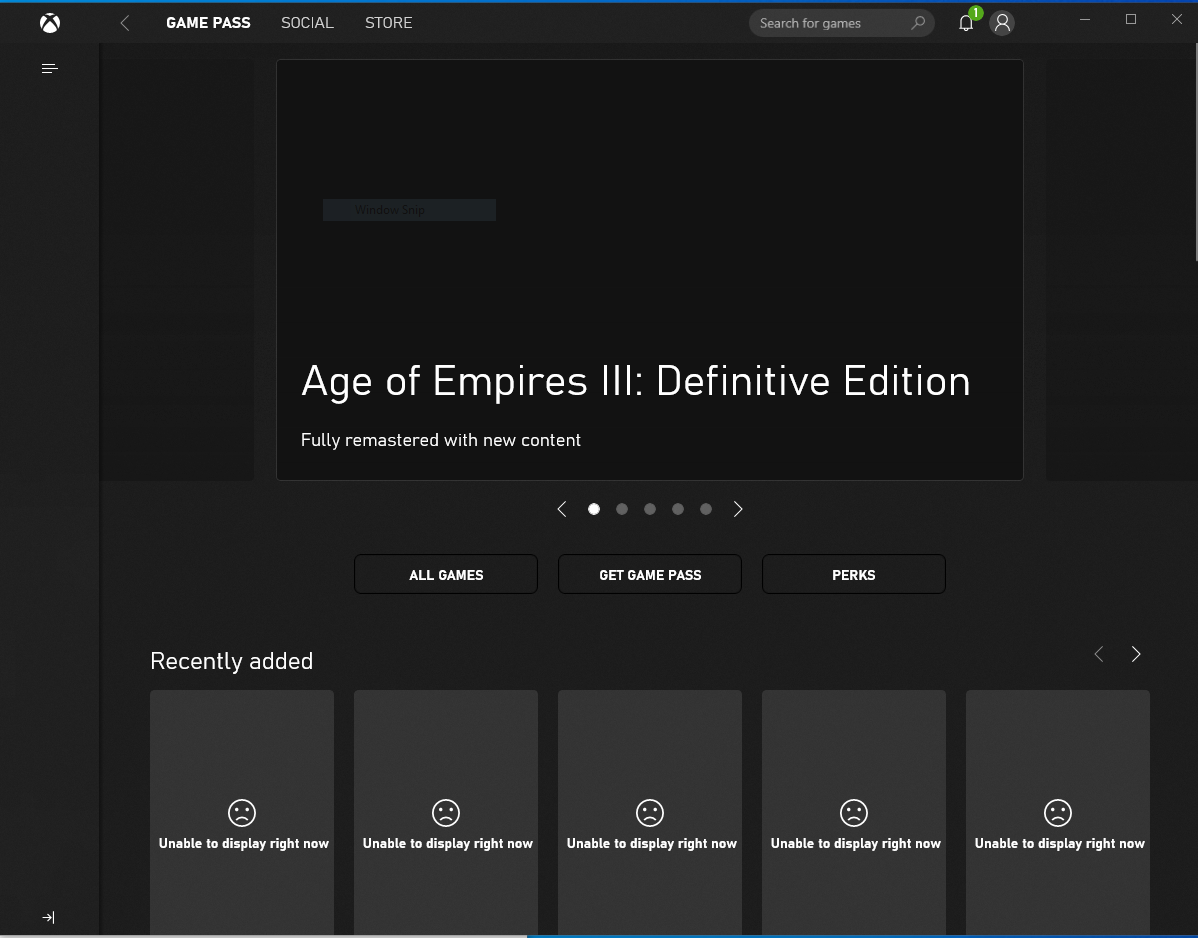The width and height of the screenshot is (1198, 938).
Task: Select the fourth carousel dot
Action: click(x=678, y=509)
